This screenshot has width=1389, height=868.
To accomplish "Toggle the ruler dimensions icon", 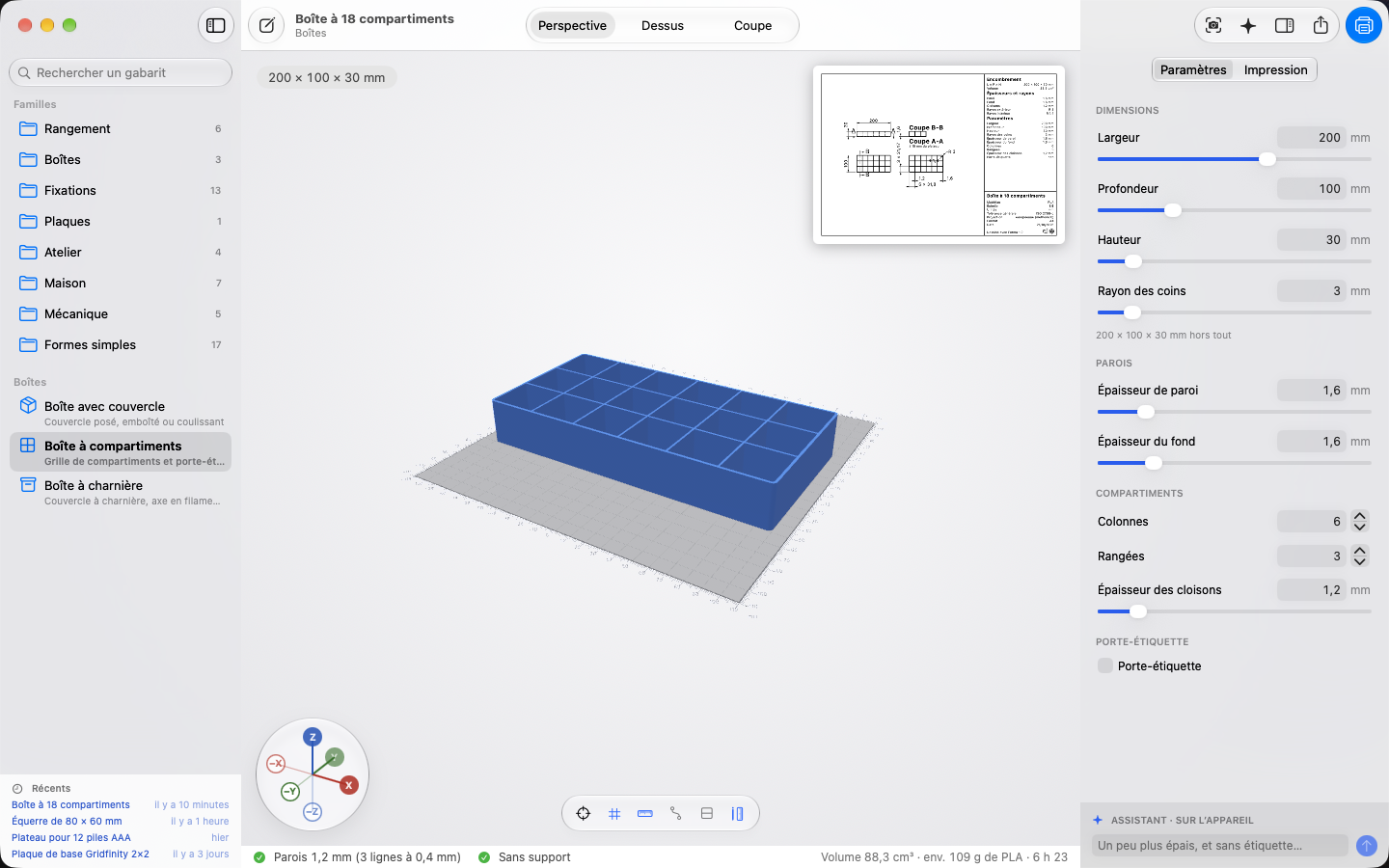I will click(x=645, y=814).
